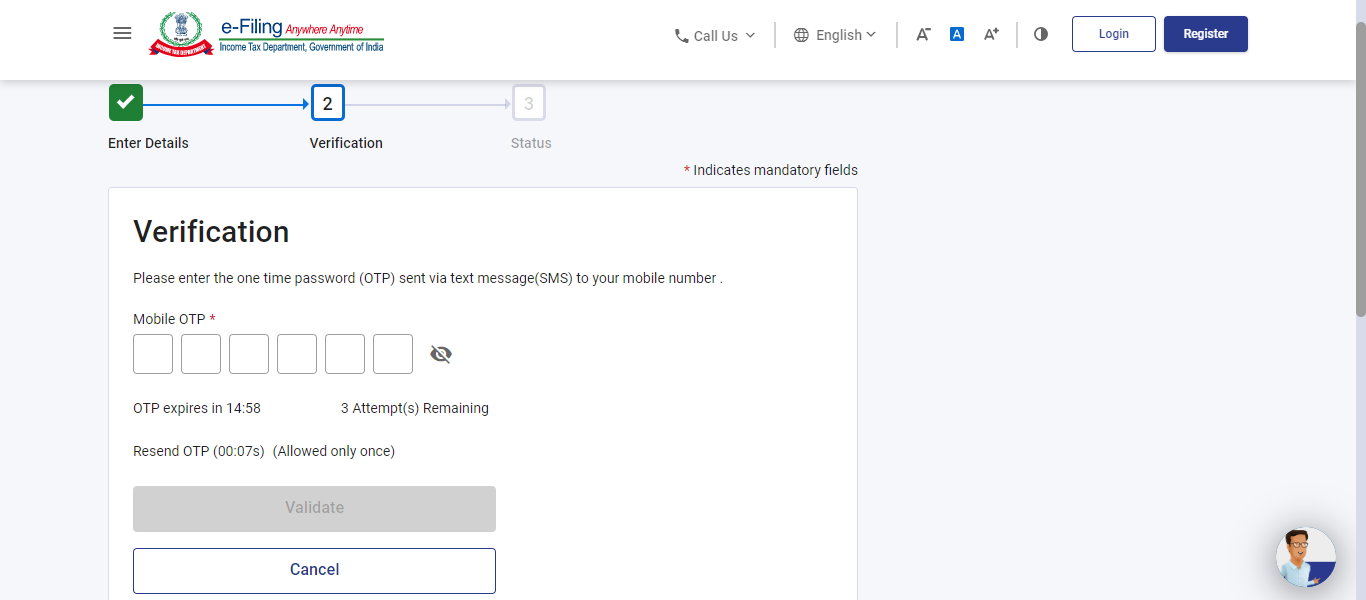Screen dimensions: 1366x600
Task: Open the English language dropdown
Action: (x=836, y=34)
